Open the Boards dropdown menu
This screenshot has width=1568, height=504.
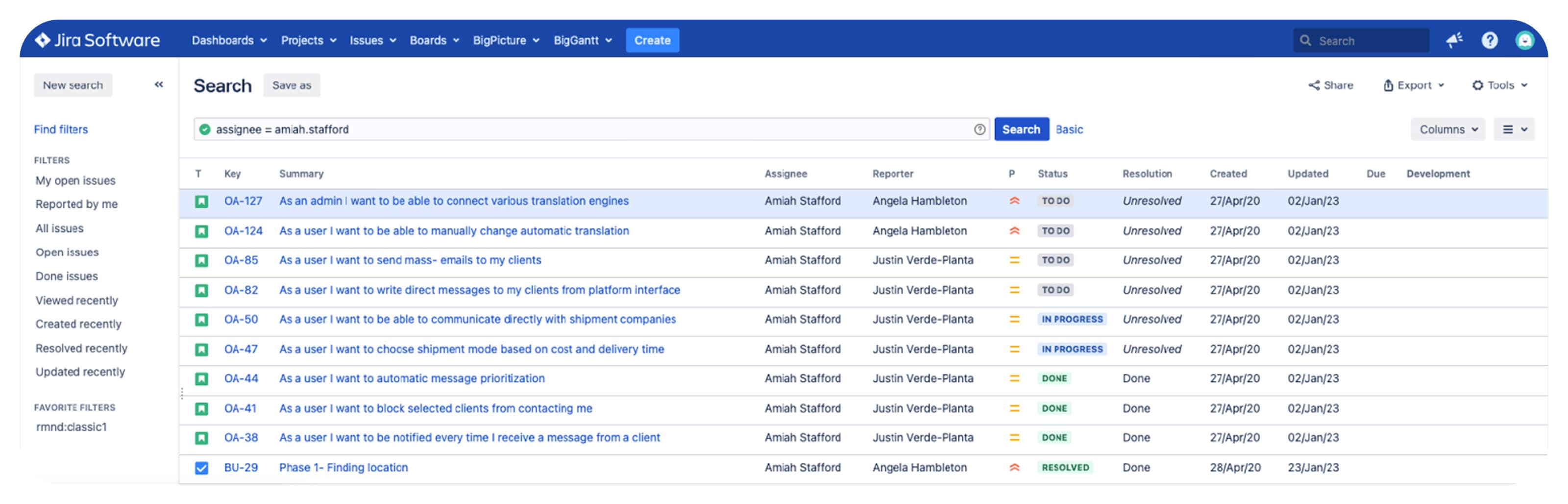click(434, 40)
